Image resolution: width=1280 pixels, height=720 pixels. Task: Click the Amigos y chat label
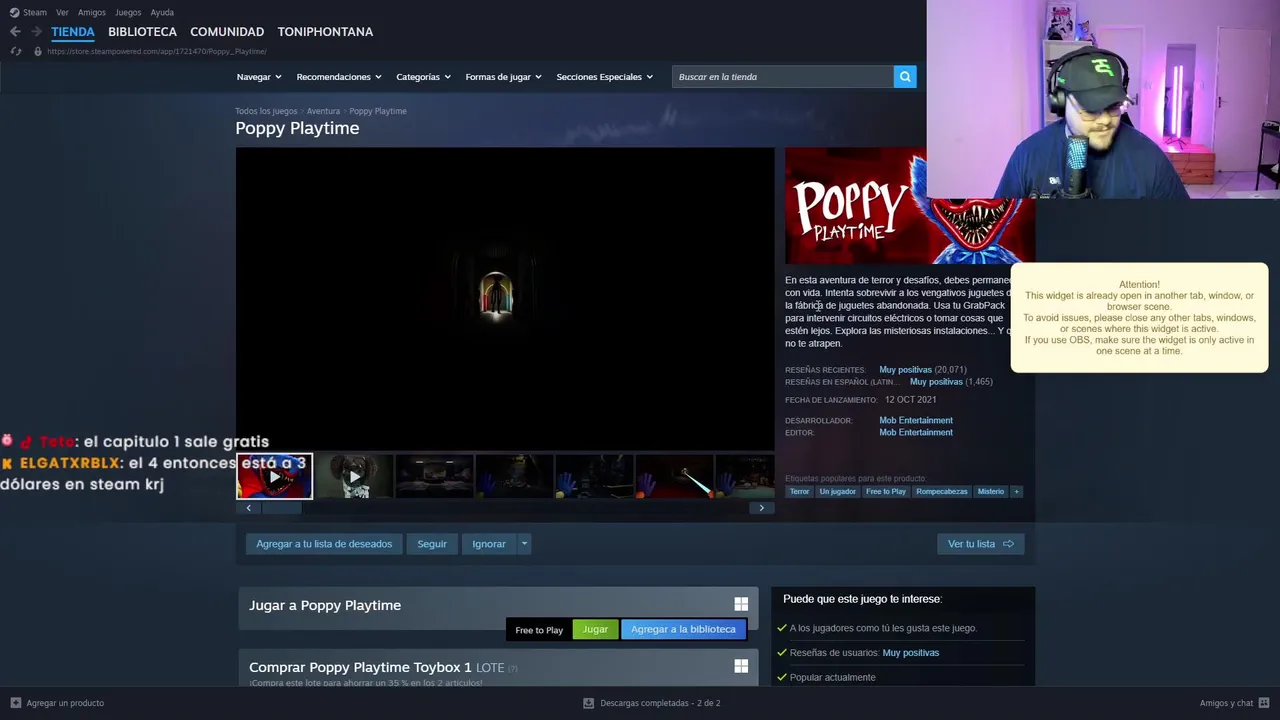(1226, 703)
